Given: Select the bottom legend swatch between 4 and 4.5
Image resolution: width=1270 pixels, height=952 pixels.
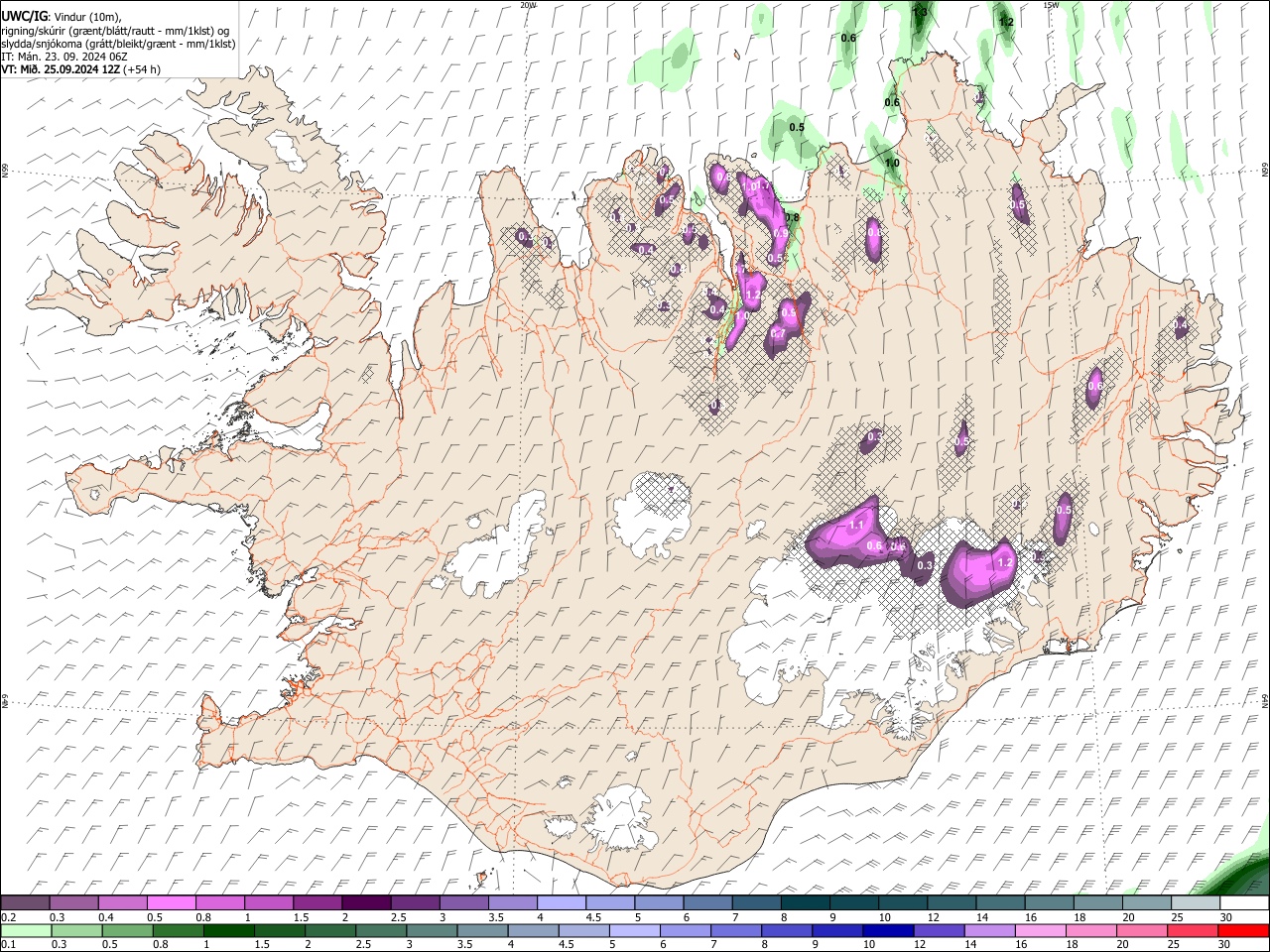Looking at the screenshot, I should click(x=533, y=931).
